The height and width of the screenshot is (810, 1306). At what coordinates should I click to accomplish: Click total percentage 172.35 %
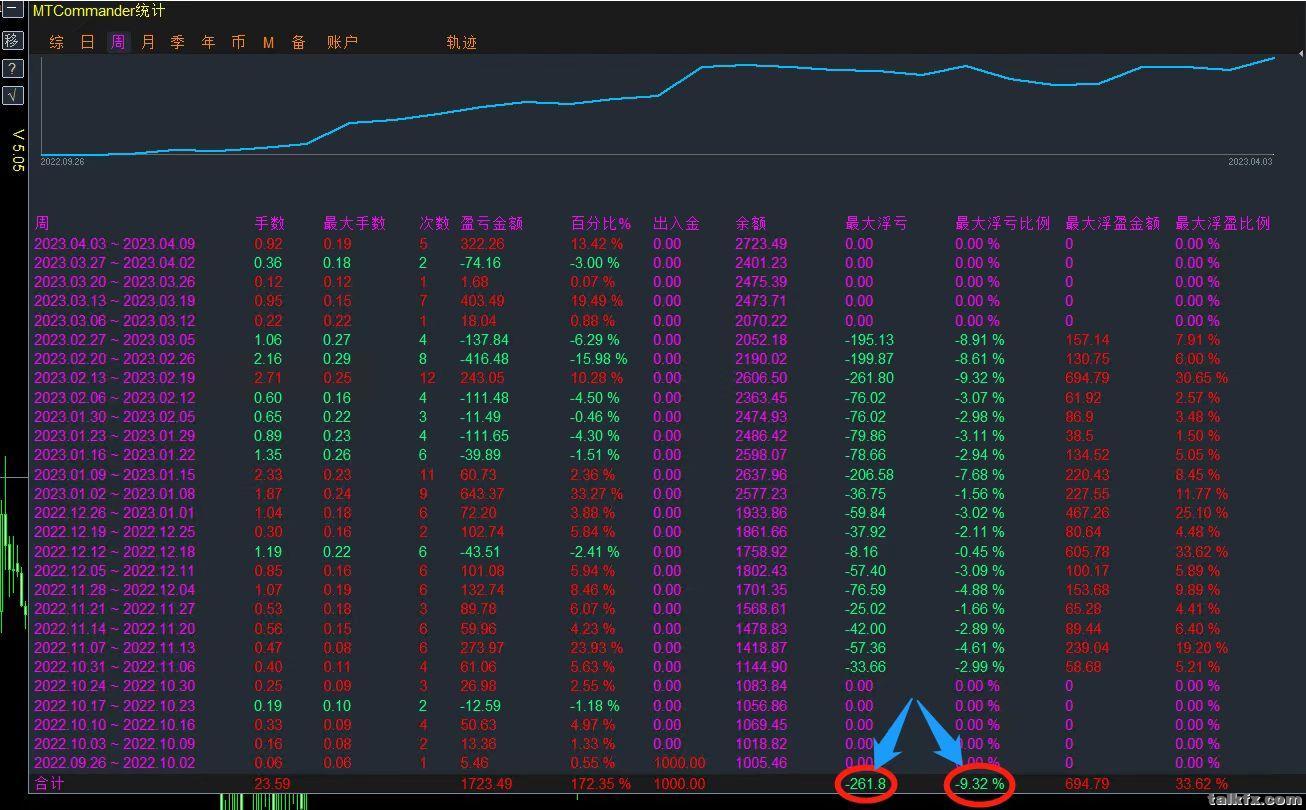point(601,783)
